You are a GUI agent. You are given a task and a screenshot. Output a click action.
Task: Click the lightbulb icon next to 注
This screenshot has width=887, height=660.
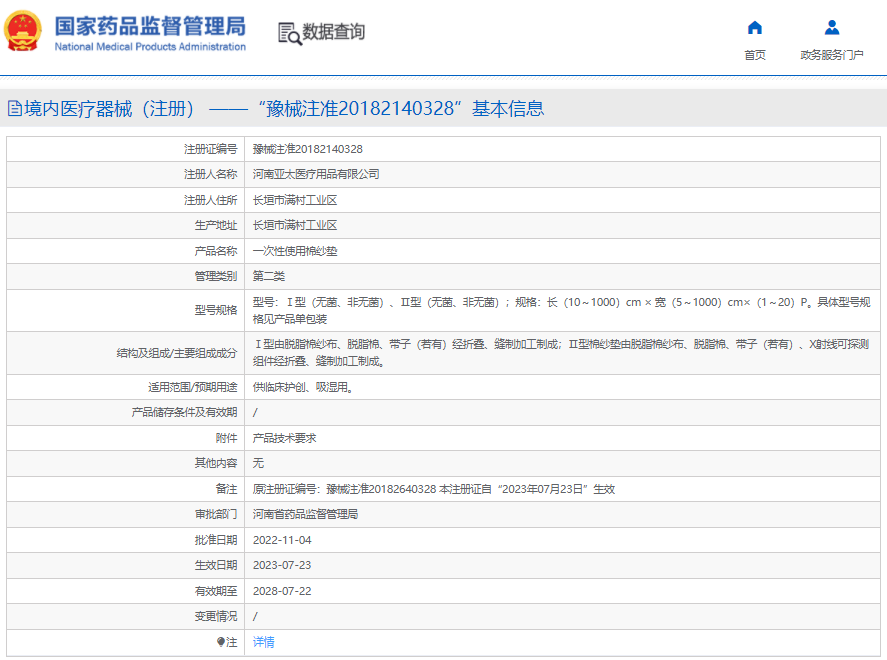(221, 642)
